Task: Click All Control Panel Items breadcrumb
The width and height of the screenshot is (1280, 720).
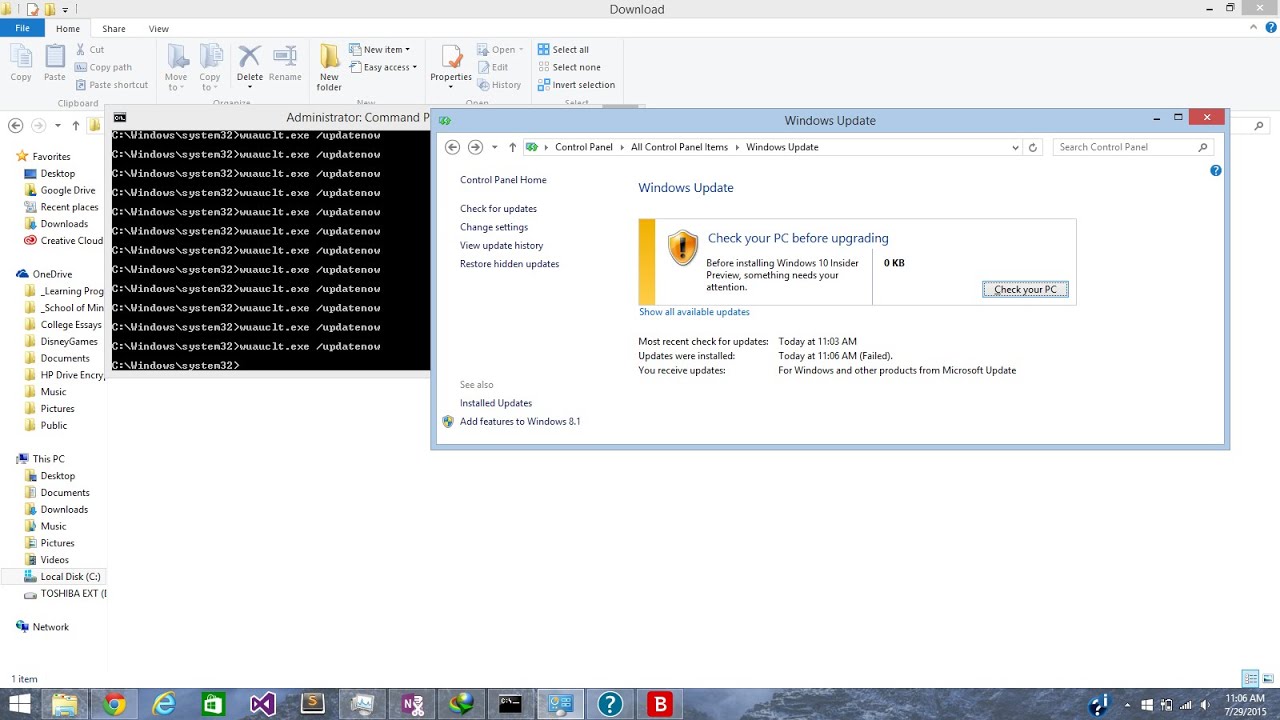Action: pyautogui.click(x=679, y=147)
